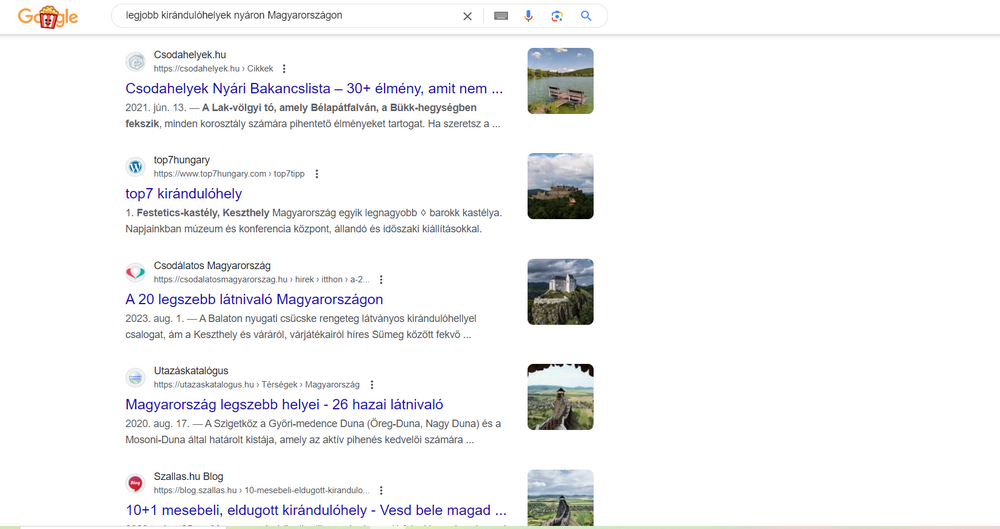Screen dimensions: 1000x529
Task: Open the top7 kirándulóhely result link
Action: coord(184,194)
